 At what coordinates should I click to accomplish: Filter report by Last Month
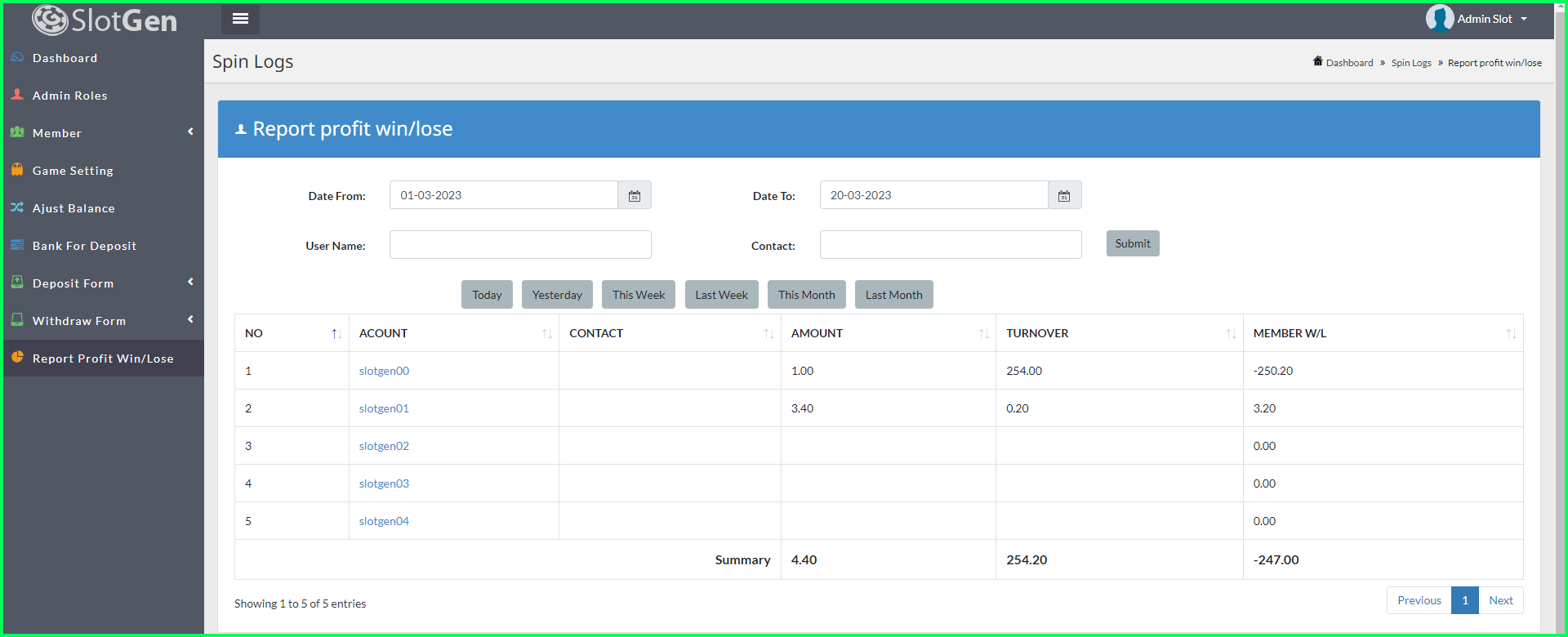pyautogui.click(x=894, y=295)
